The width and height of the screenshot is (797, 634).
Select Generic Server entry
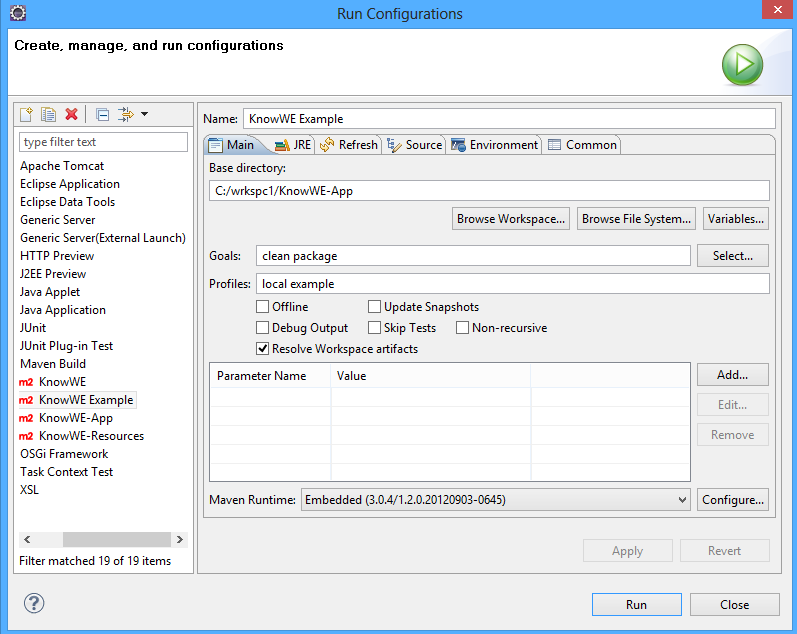pos(58,220)
